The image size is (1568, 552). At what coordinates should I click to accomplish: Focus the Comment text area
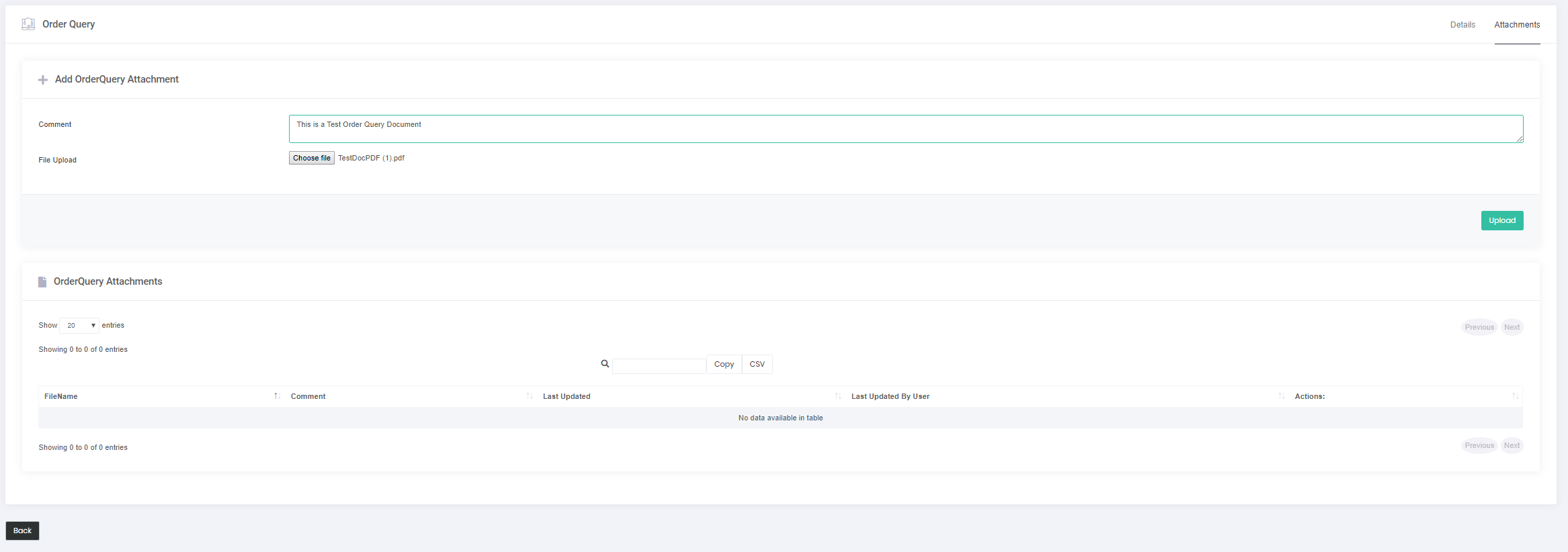(906, 129)
